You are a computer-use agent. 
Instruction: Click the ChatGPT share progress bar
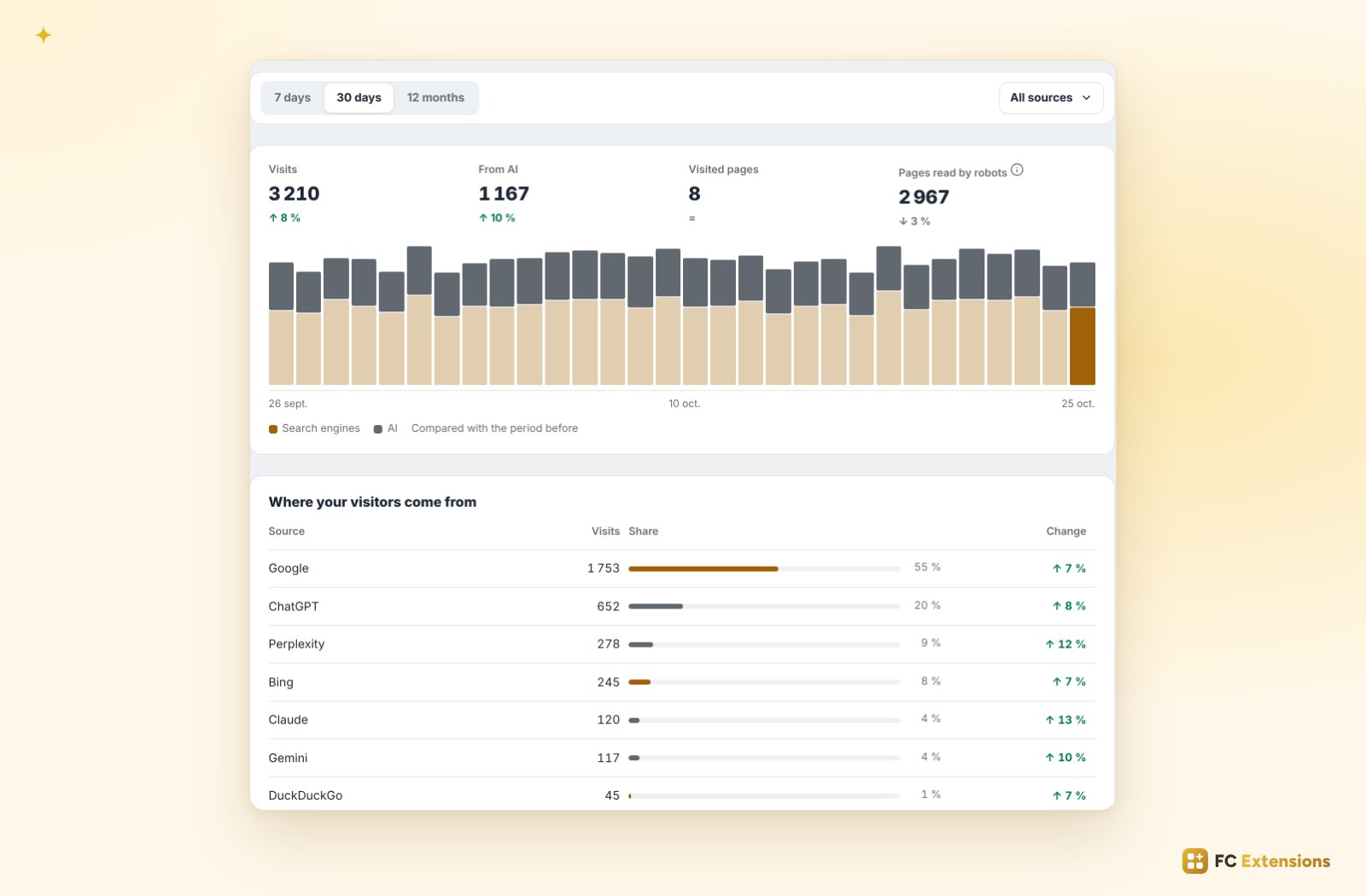[x=764, y=607]
